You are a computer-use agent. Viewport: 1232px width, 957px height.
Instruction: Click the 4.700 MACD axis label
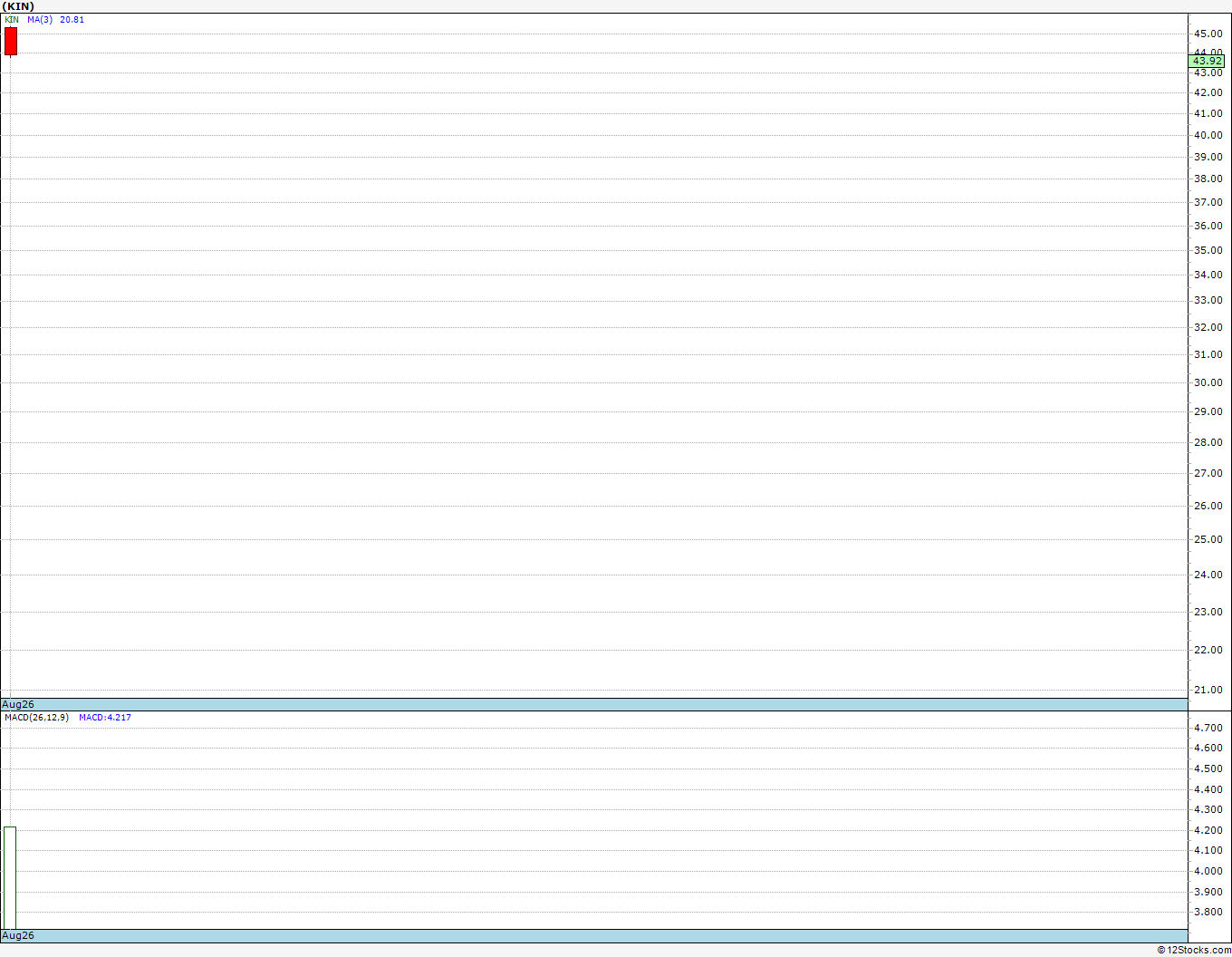click(1208, 728)
